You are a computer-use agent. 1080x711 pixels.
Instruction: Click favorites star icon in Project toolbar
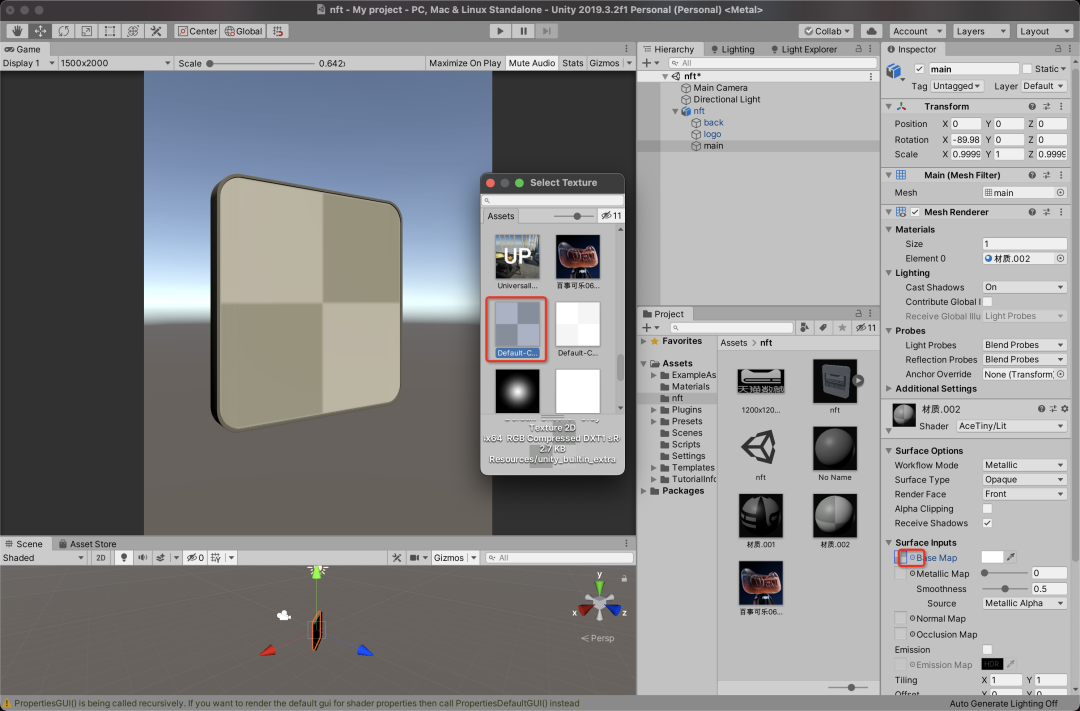click(842, 328)
